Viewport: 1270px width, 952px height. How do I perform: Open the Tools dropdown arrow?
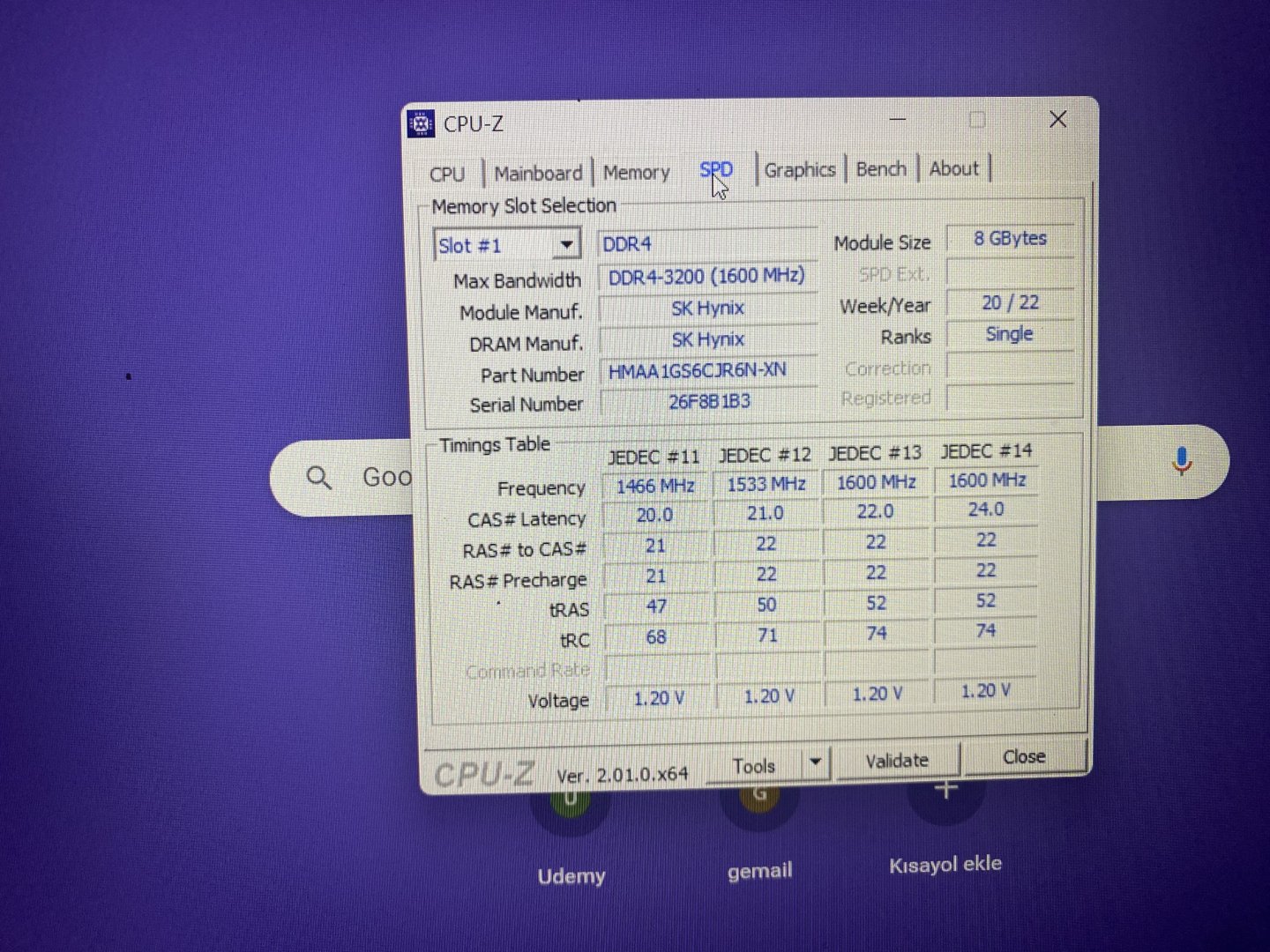coord(815,762)
